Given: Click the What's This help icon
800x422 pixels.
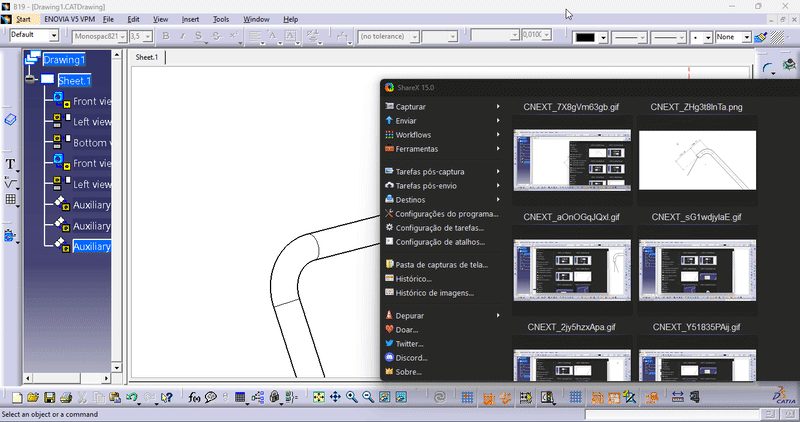Looking at the screenshot, I should pyautogui.click(x=166, y=398).
